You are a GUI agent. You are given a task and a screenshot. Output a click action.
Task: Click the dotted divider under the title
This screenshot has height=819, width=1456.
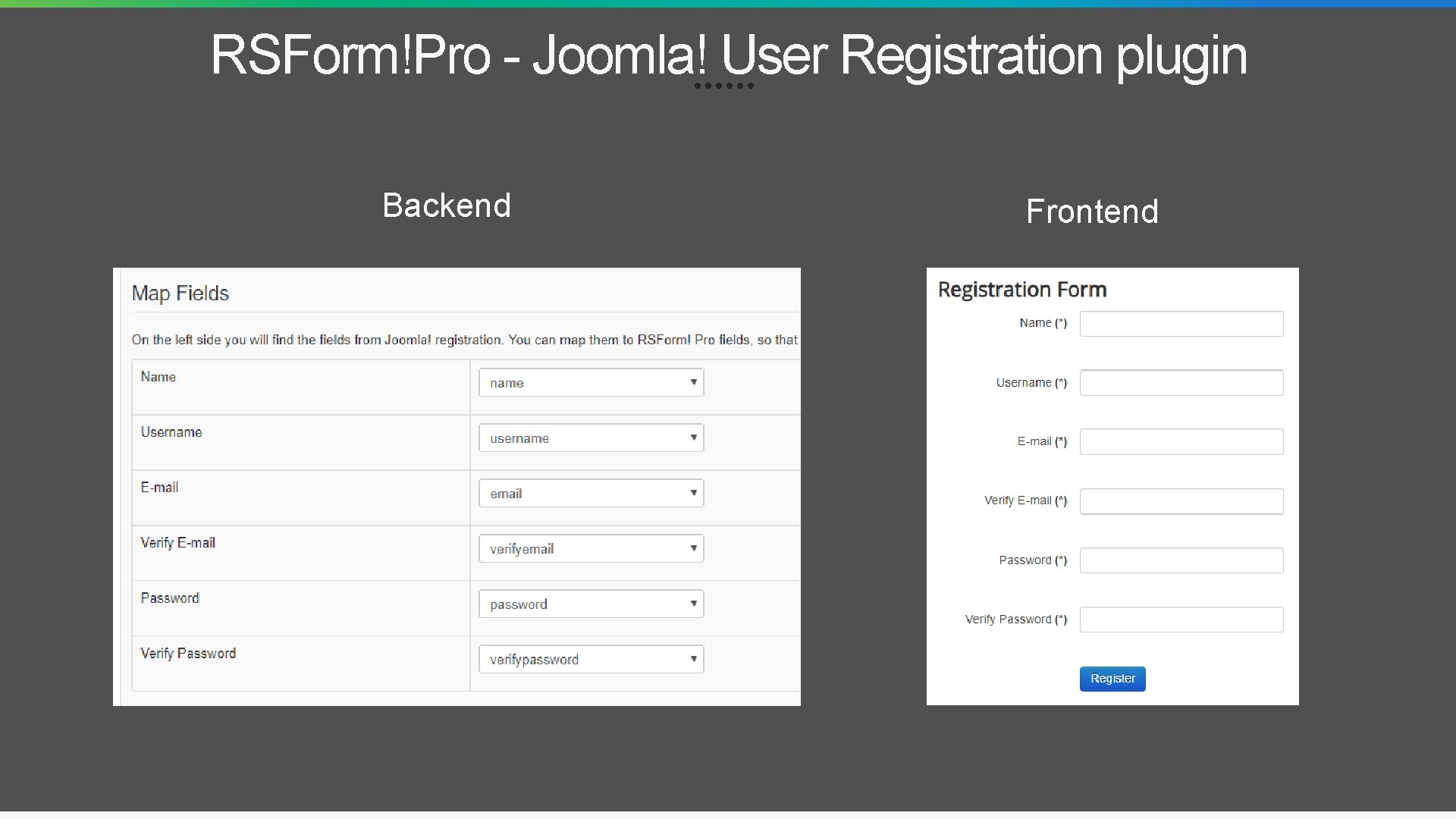pos(724,86)
